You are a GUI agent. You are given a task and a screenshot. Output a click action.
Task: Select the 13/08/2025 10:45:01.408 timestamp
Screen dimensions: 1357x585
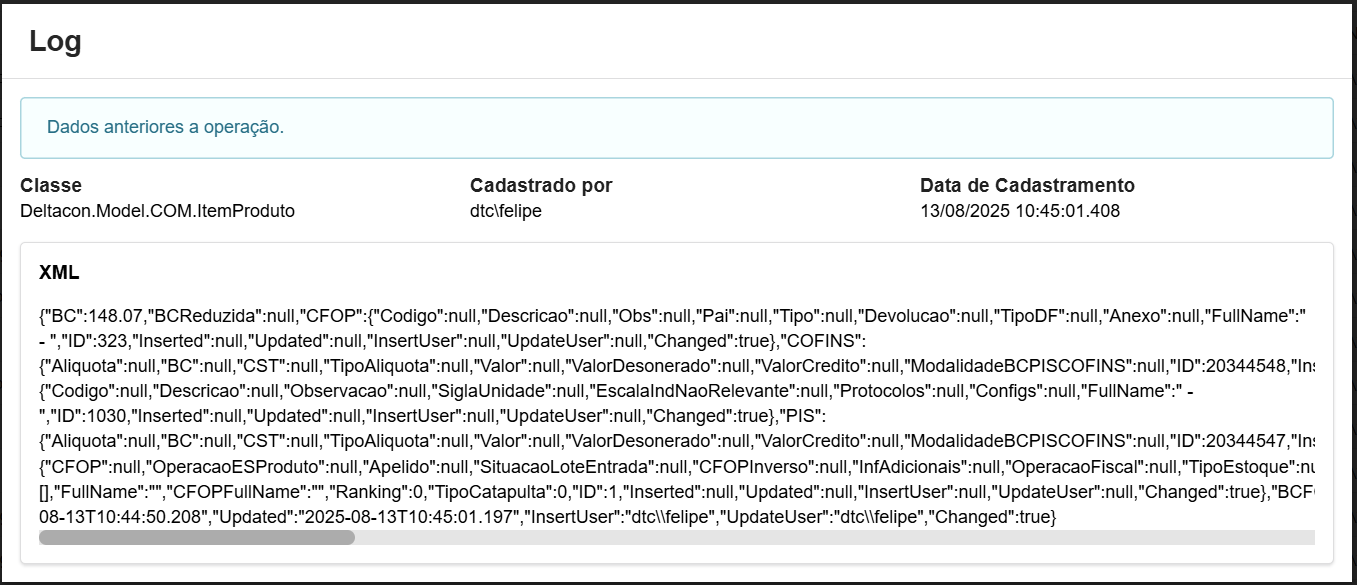tap(1019, 211)
